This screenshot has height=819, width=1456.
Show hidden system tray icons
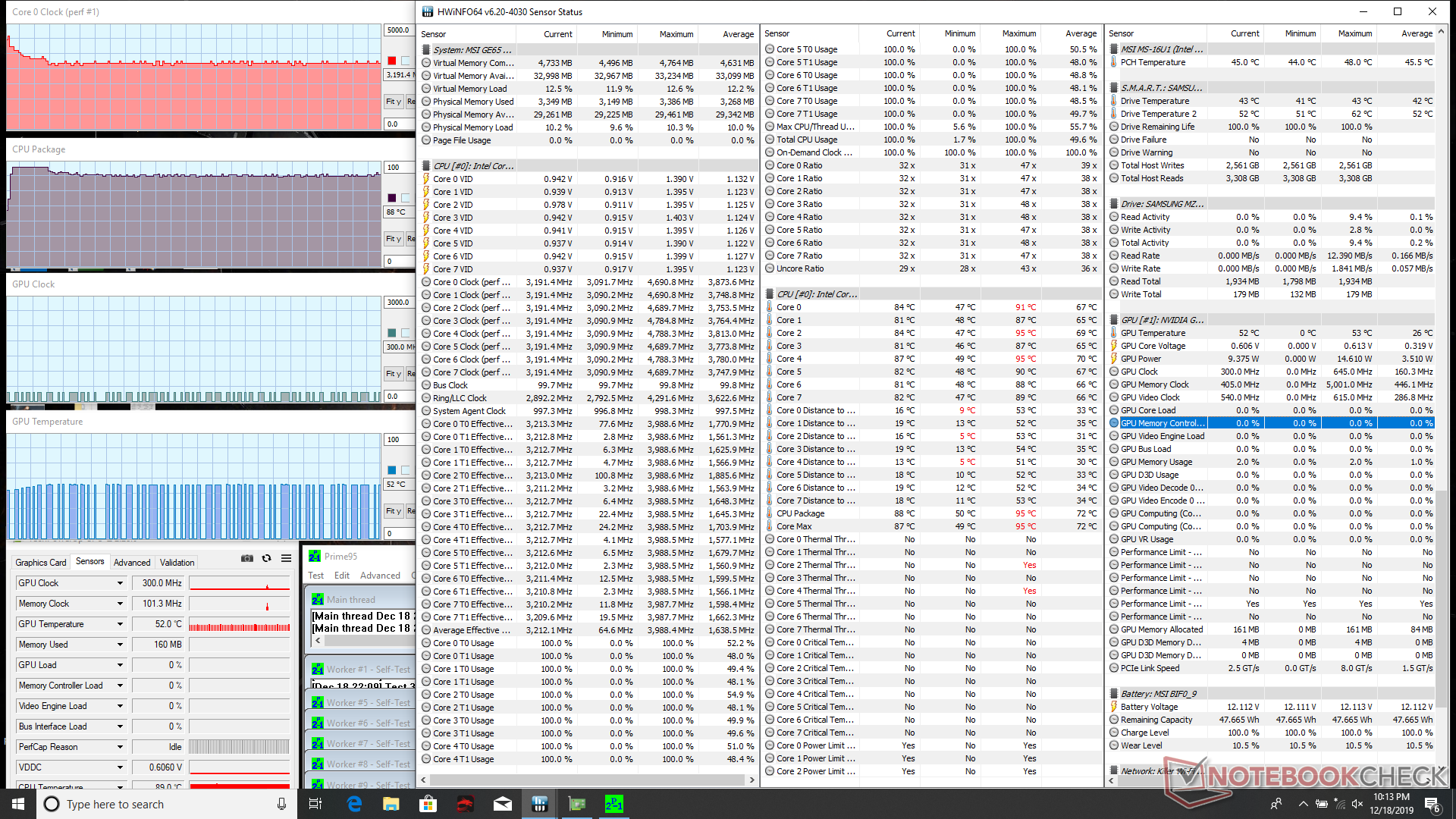point(1303,804)
